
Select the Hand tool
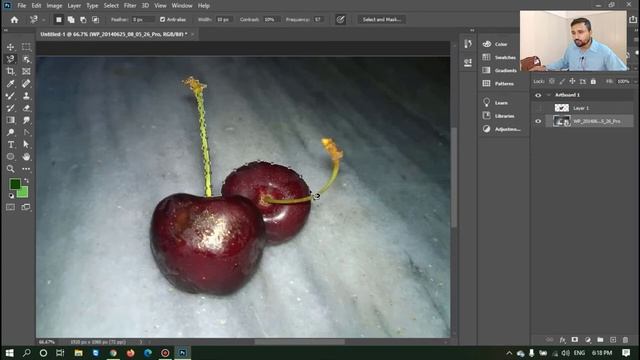coord(26,157)
